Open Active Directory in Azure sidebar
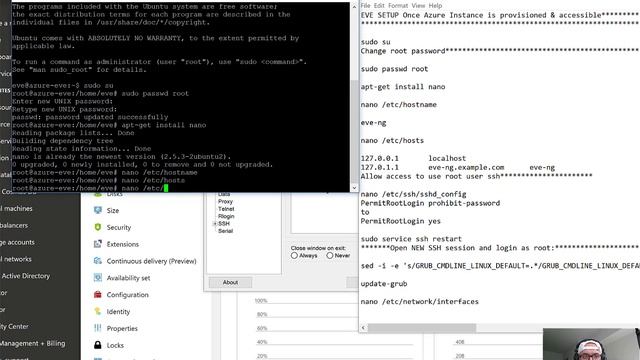The height and width of the screenshot is (360, 640). 25,276
